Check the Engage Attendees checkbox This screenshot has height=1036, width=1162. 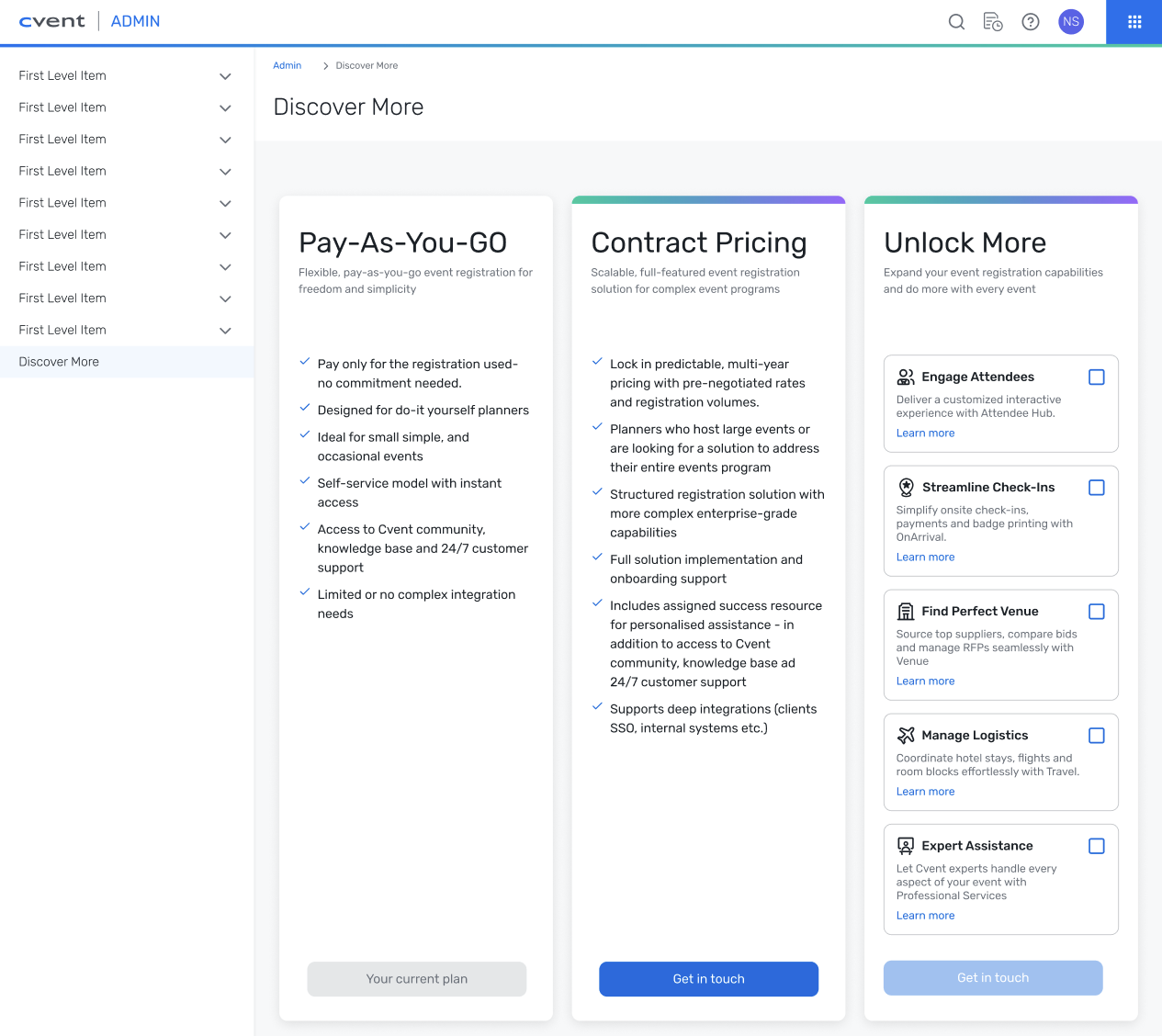[x=1097, y=377]
